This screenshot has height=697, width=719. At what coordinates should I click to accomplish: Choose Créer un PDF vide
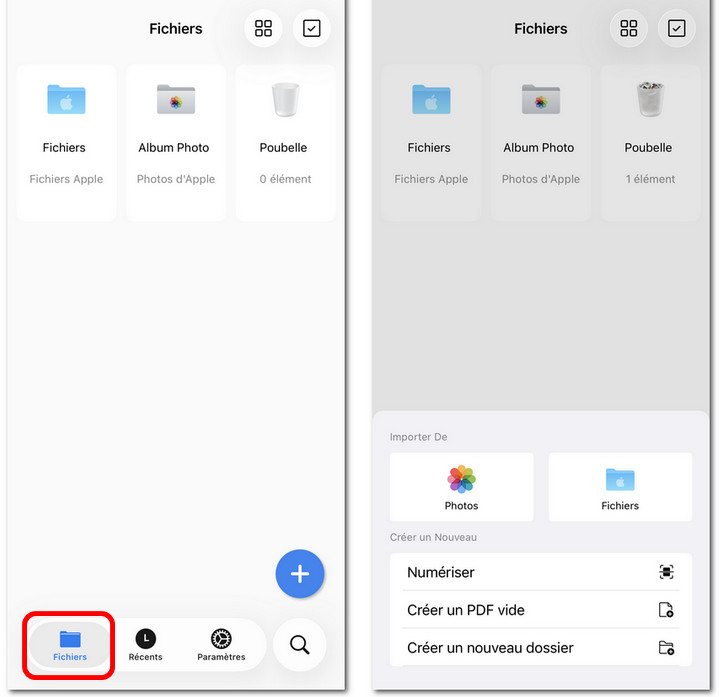click(x=541, y=610)
